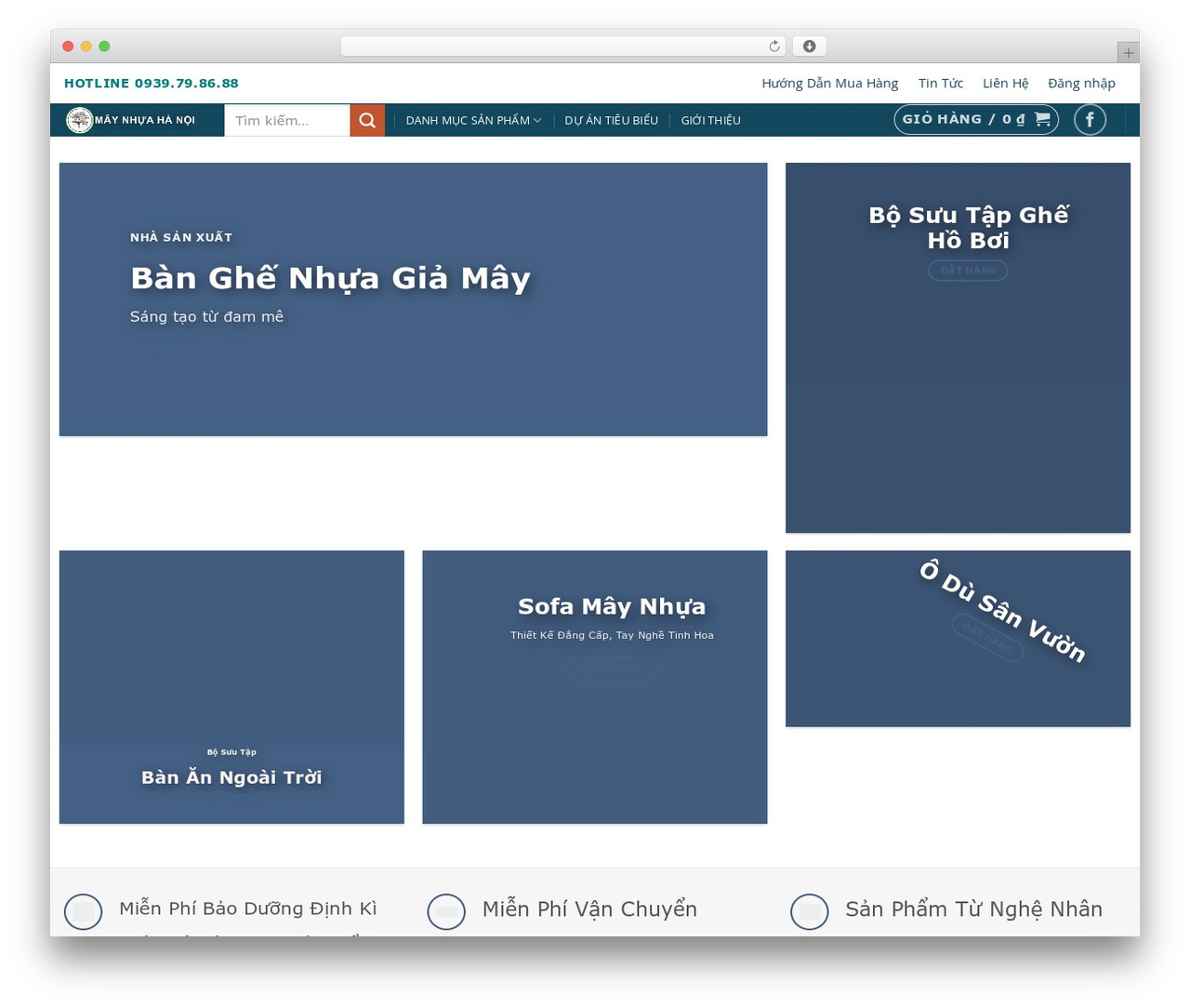Open Bàn Ăn Ngoài Trời collection banner
The height and width of the screenshot is (1008, 1190).
pos(231,687)
